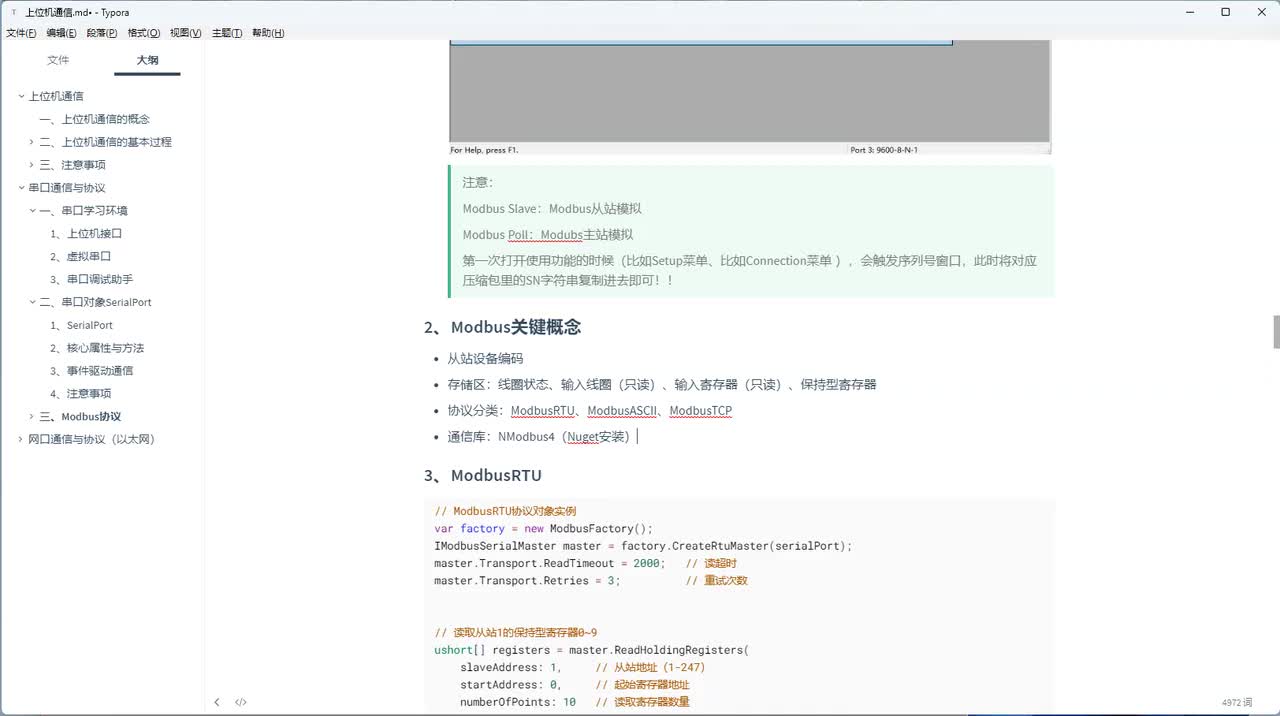This screenshot has height=716, width=1280.
Task: Collapse 一、串口学习环境 outline node
Action: (x=32, y=211)
